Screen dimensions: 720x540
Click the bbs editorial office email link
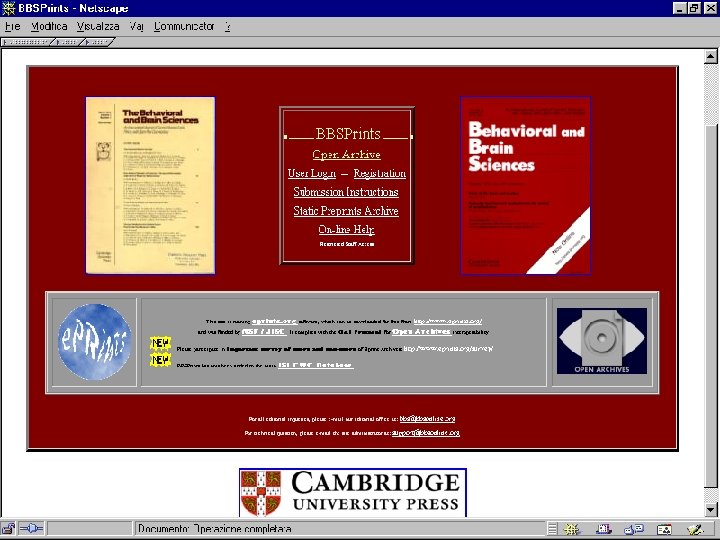click(427, 419)
